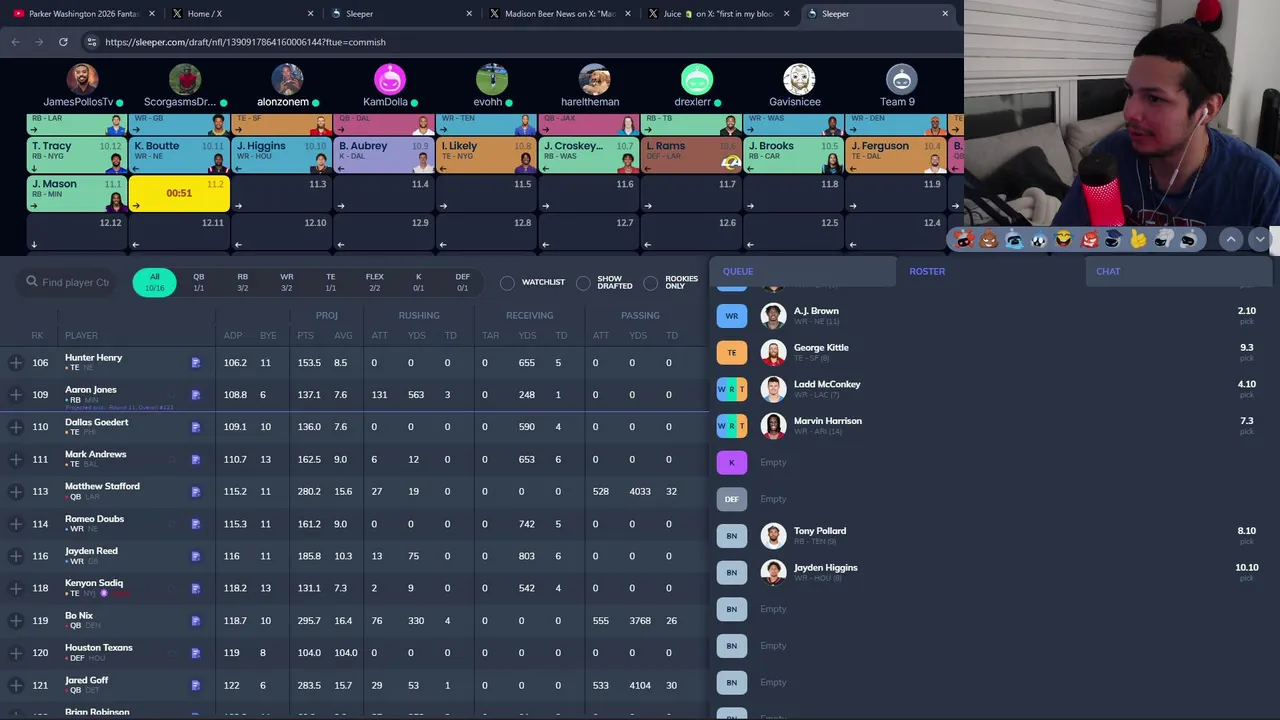Send the thumbs up reaction
The height and width of the screenshot is (720, 1280).
tap(1138, 239)
